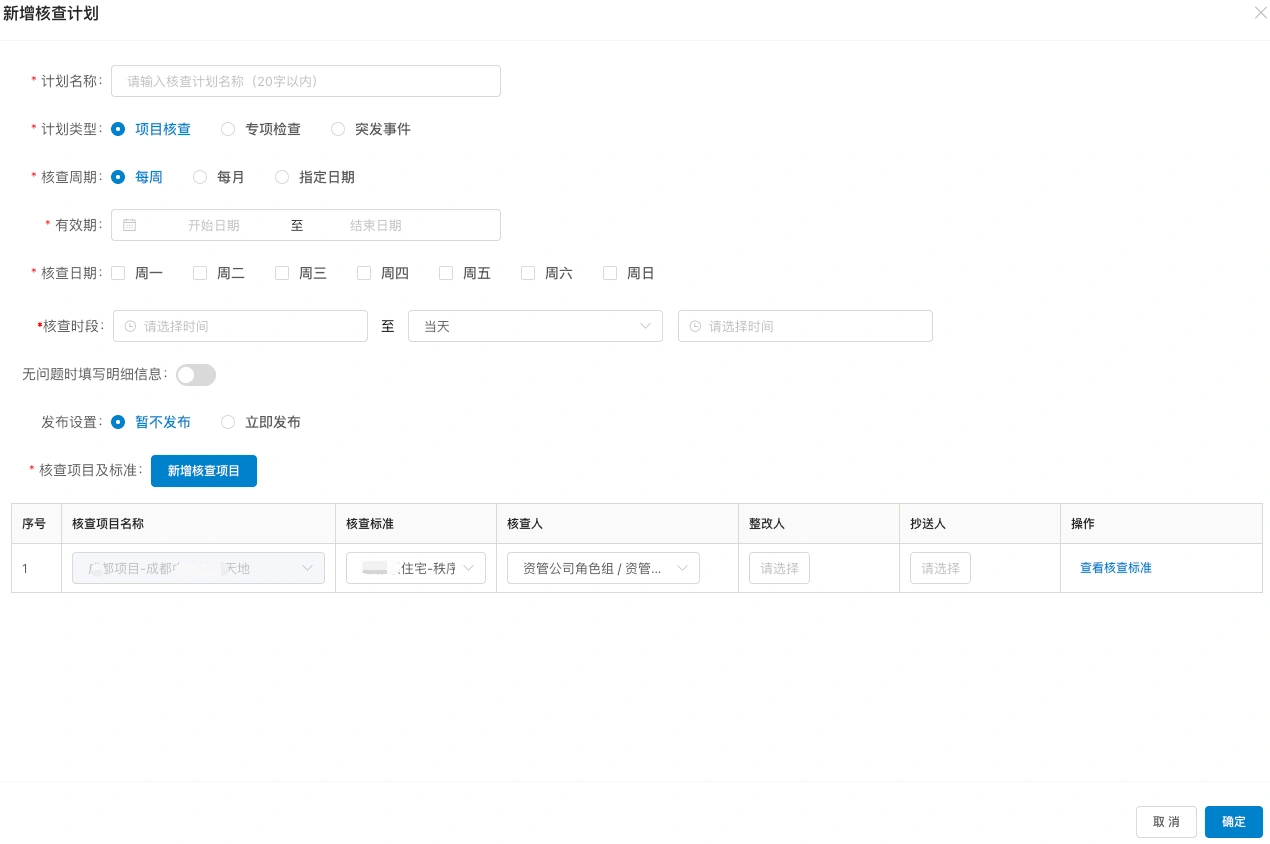Select 立即发布 publish option
The height and width of the screenshot is (844, 1270).
coord(260,422)
